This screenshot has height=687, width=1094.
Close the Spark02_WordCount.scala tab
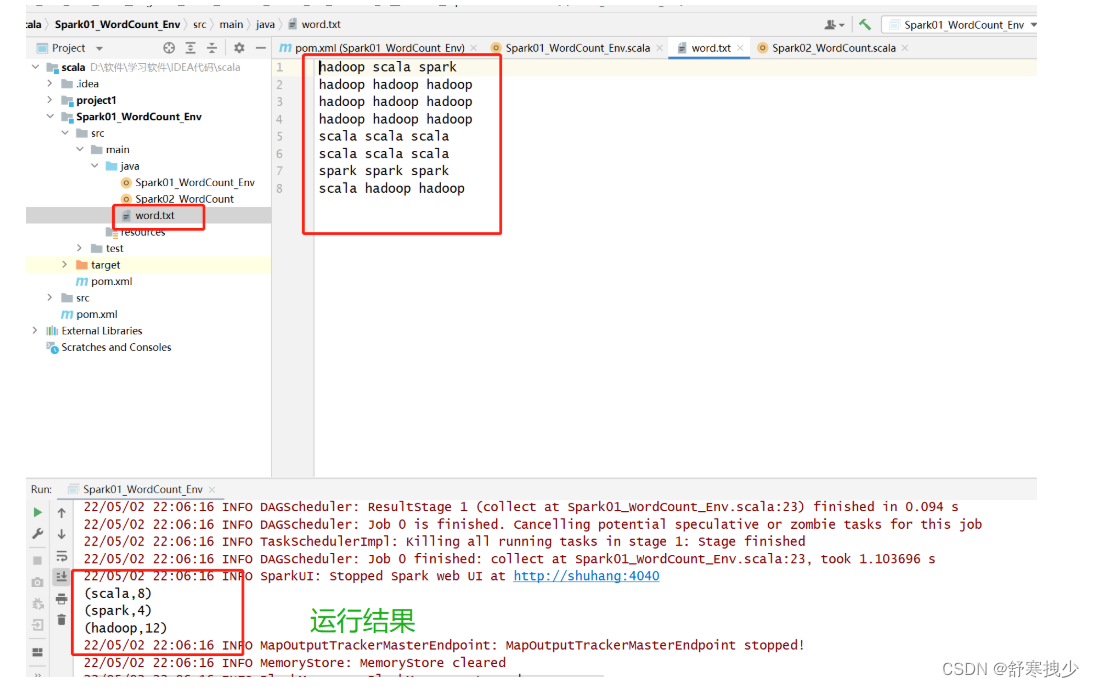905,48
